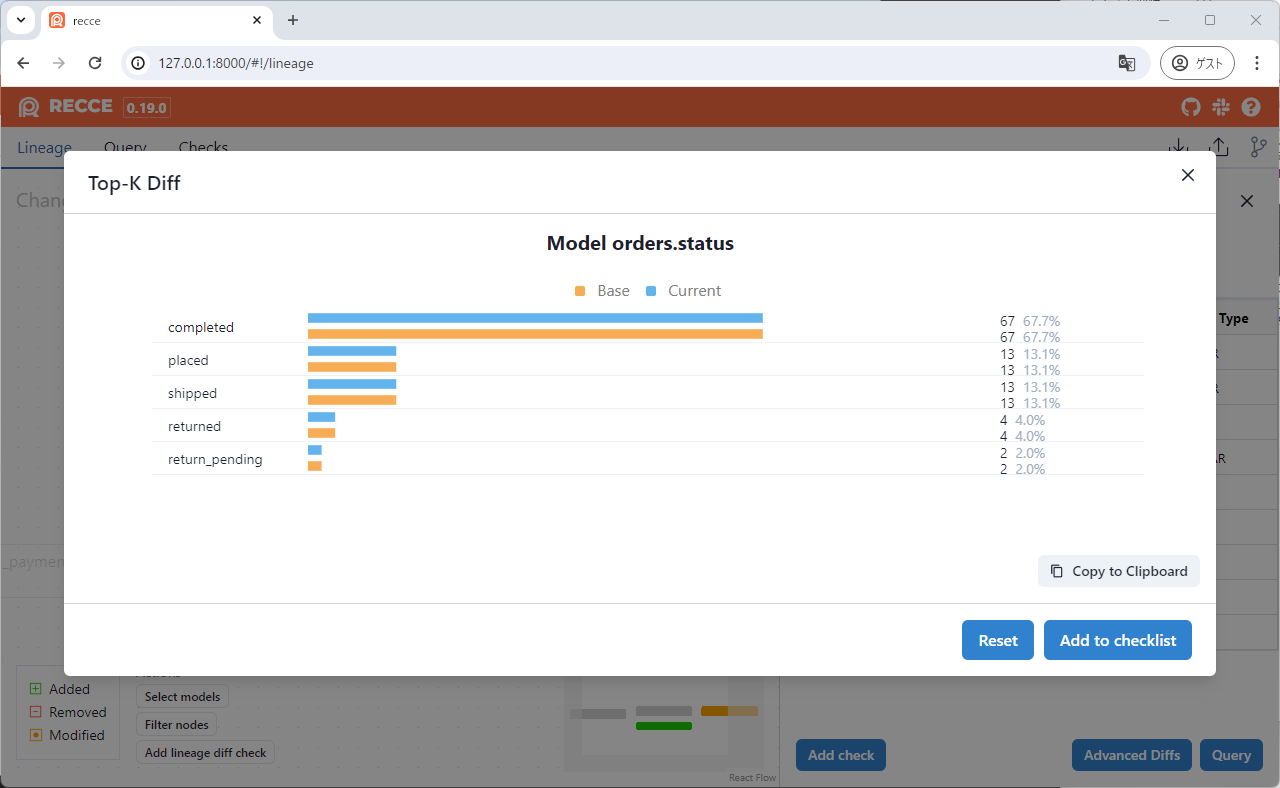Click the 'completed' status label
The width and height of the screenshot is (1280, 788).
coord(201,327)
